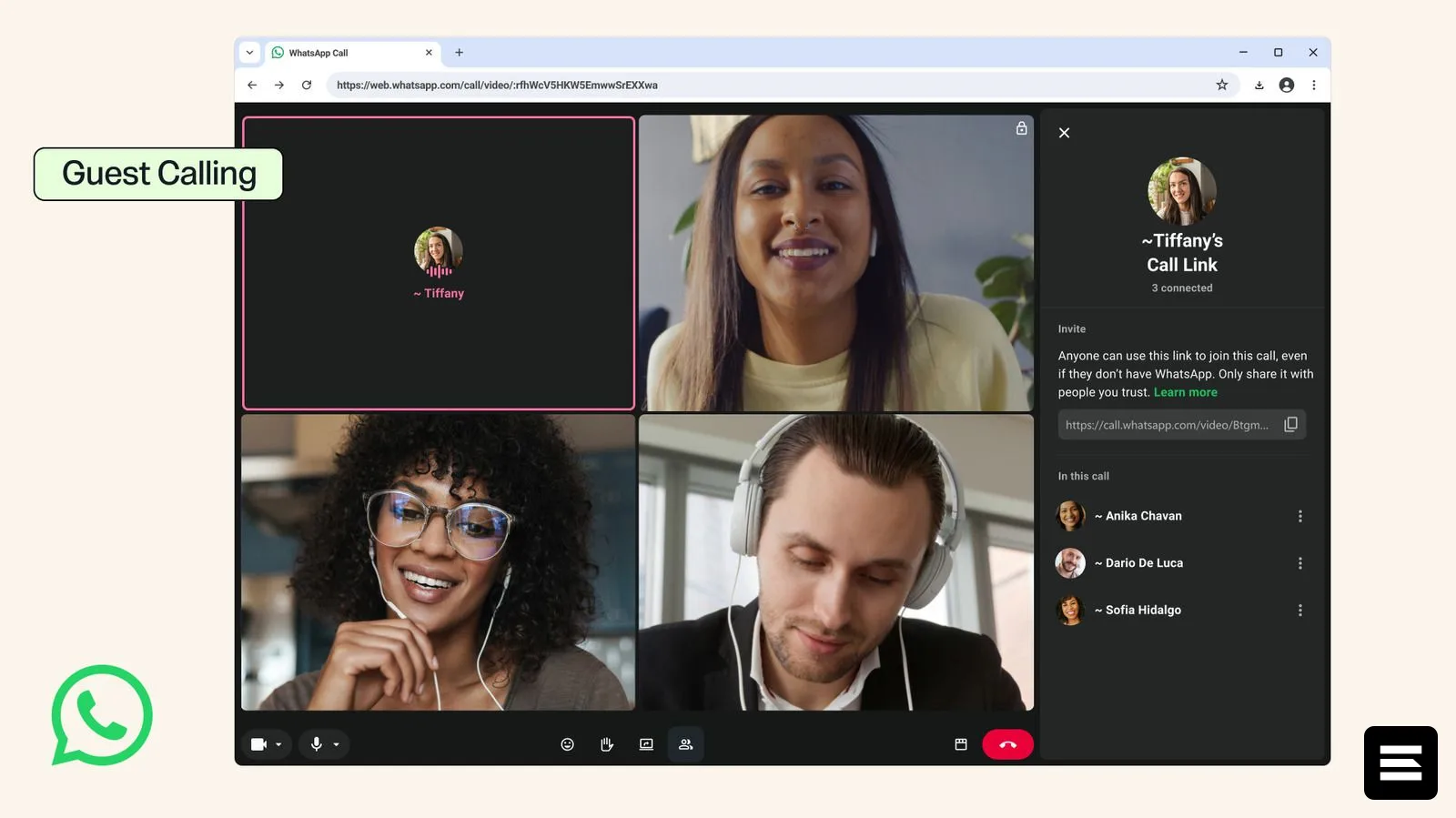
Task: Open the browser downloads
Action: click(x=1259, y=85)
